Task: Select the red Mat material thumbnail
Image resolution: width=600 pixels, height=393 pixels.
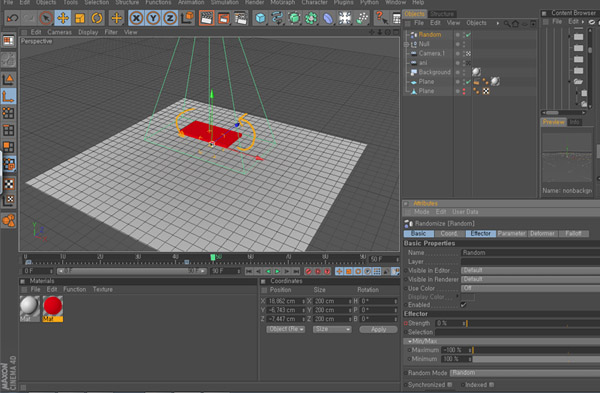Action: (x=53, y=308)
